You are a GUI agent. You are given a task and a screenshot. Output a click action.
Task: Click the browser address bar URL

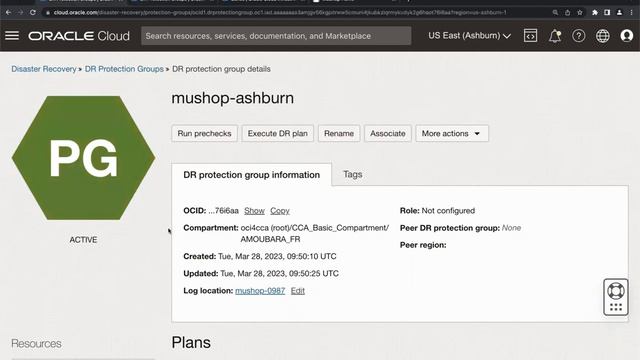point(280,13)
